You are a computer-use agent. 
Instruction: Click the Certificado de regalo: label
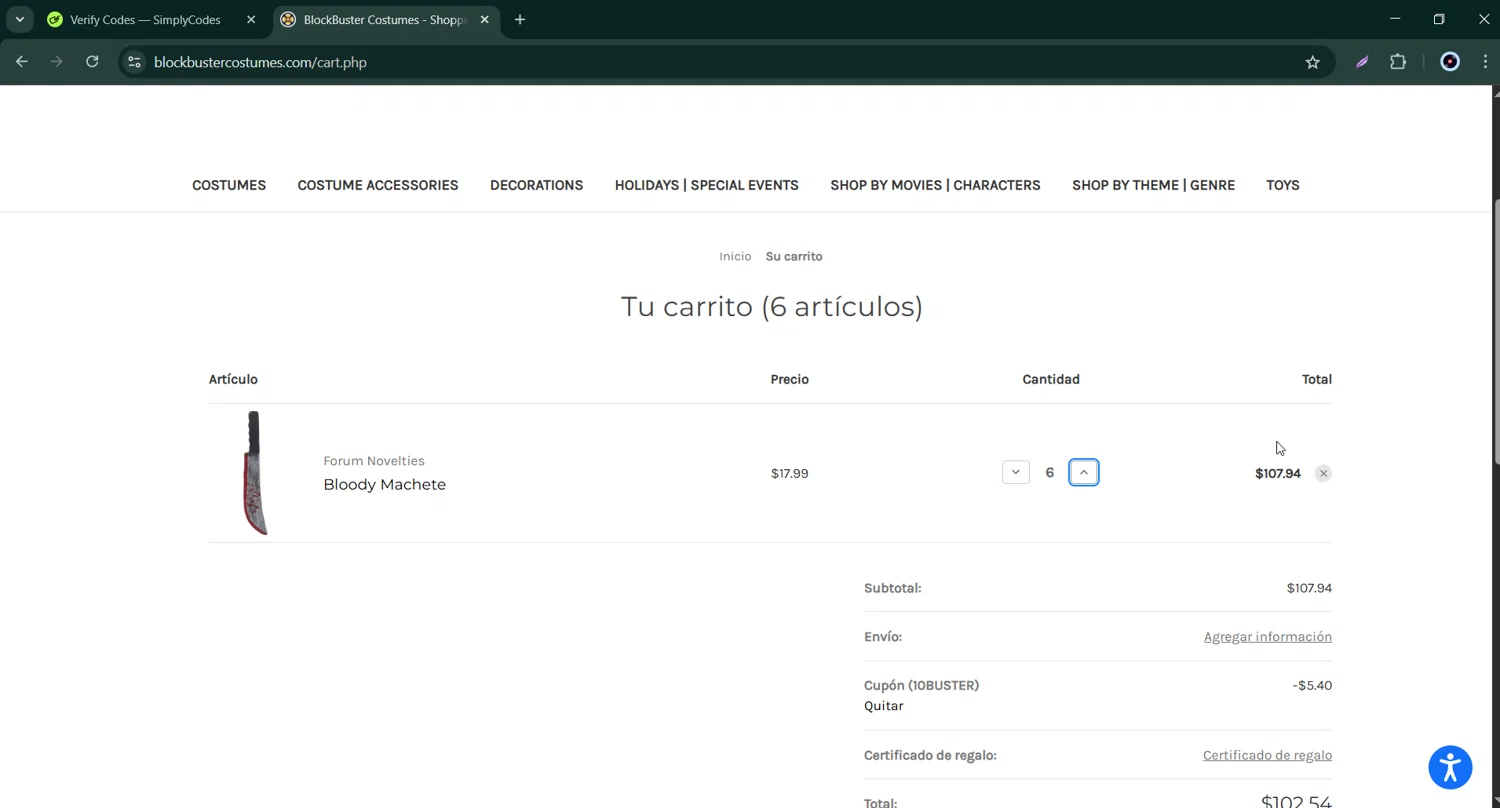(930, 755)
